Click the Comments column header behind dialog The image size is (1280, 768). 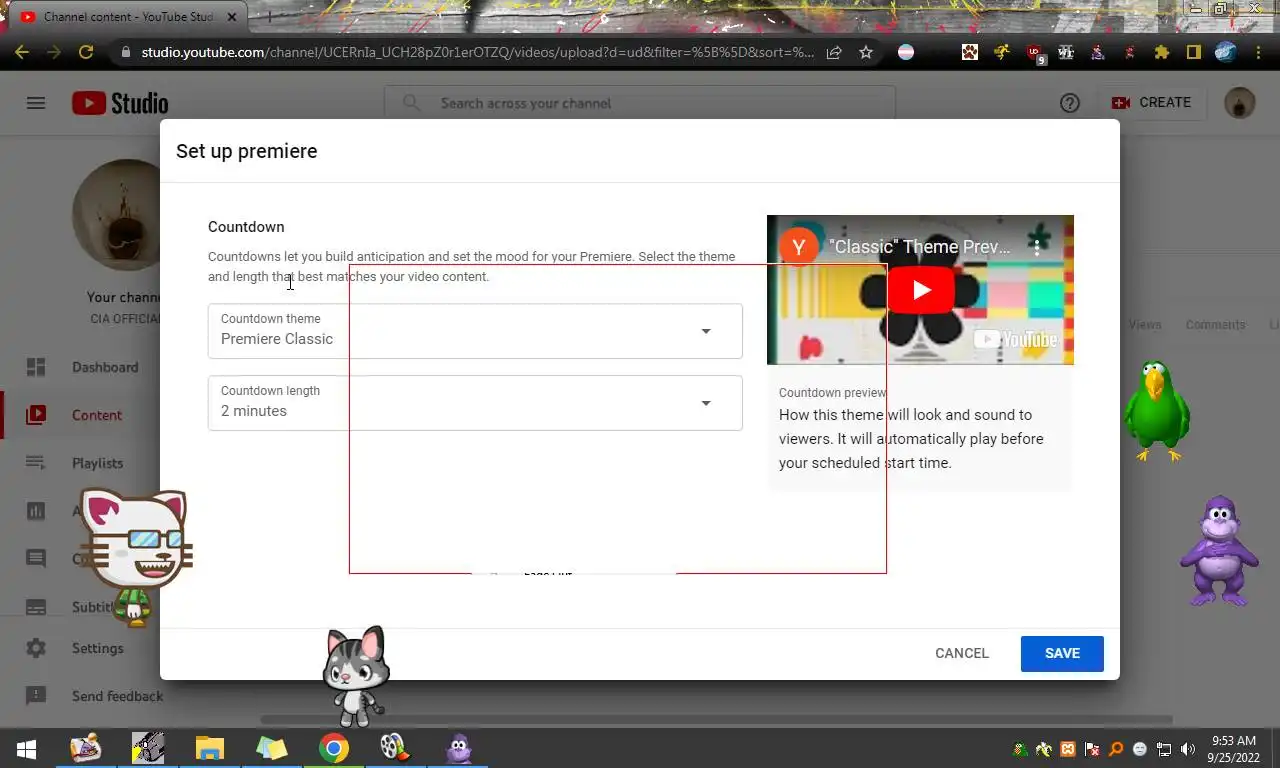[x=1215, y=325]
